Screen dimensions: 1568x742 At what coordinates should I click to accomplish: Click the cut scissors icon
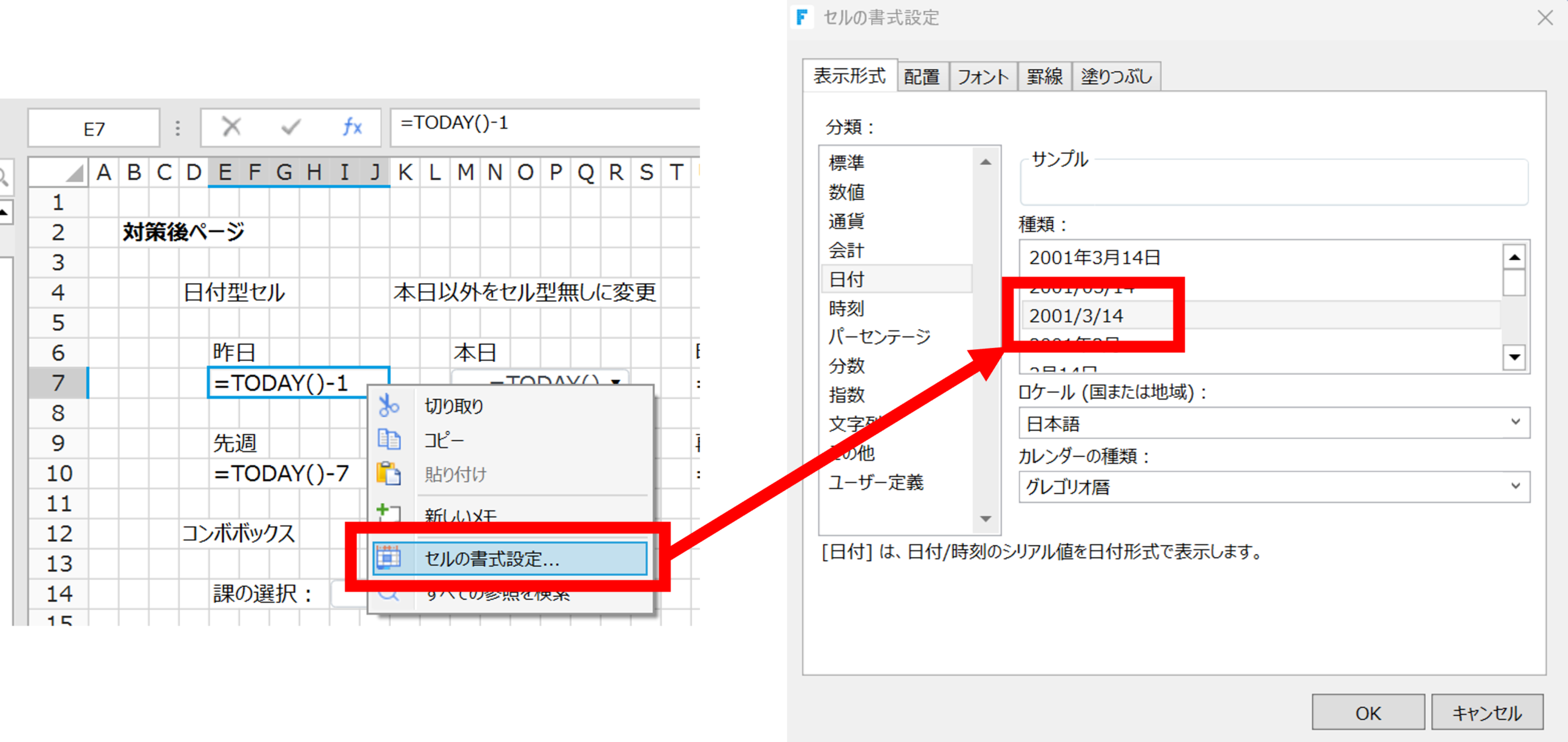(388, 406)
